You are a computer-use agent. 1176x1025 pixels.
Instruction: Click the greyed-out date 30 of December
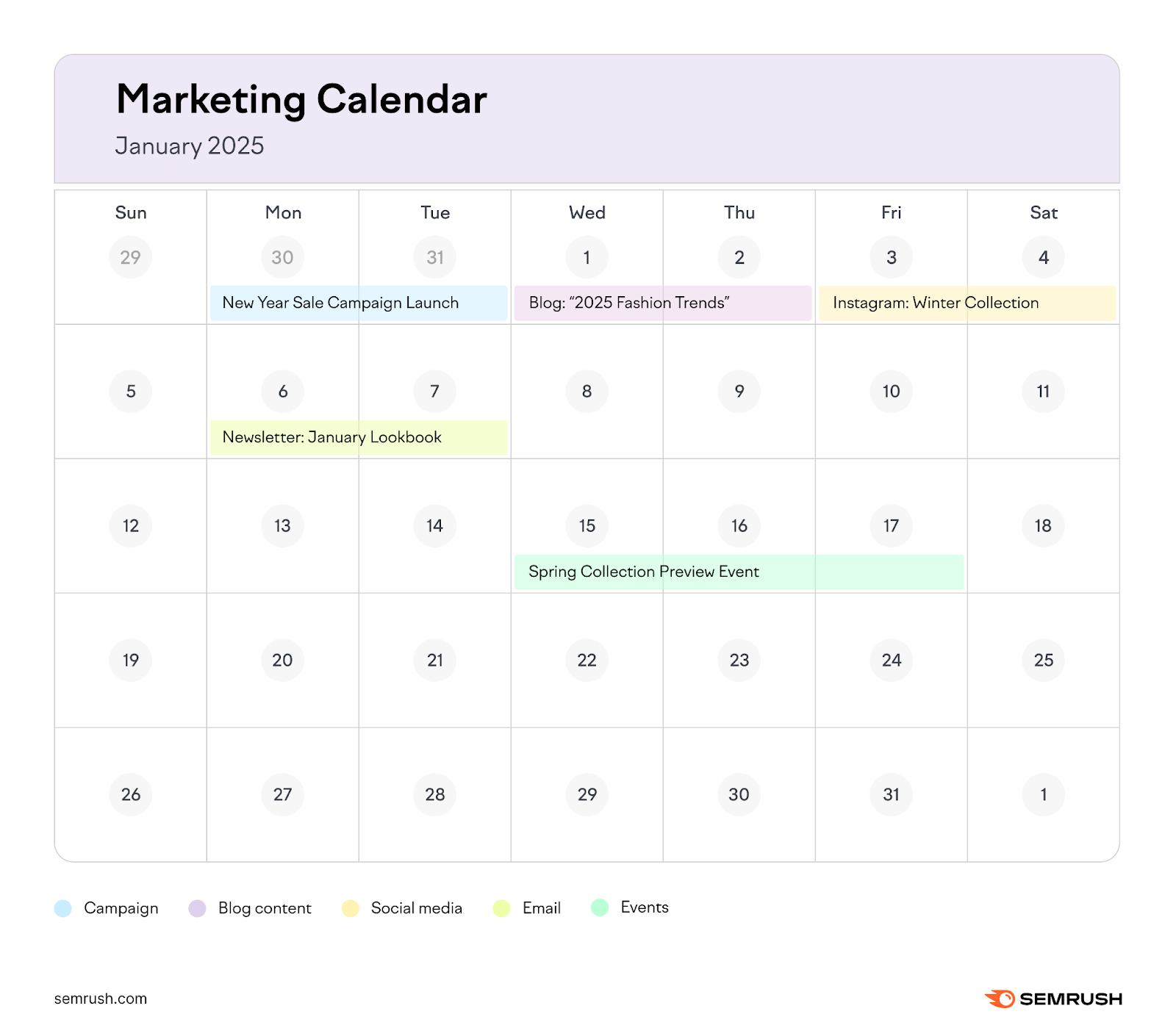coord(282,257)
